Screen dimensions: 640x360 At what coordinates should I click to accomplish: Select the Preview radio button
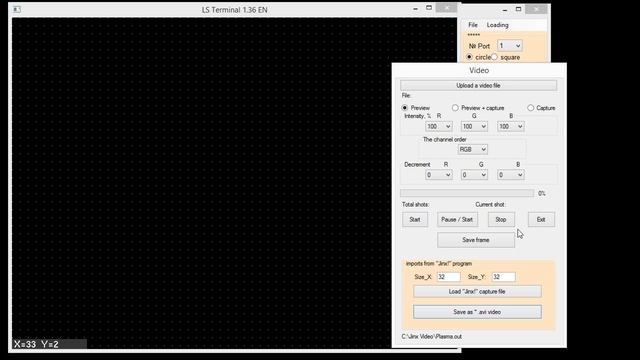point(404,108)
